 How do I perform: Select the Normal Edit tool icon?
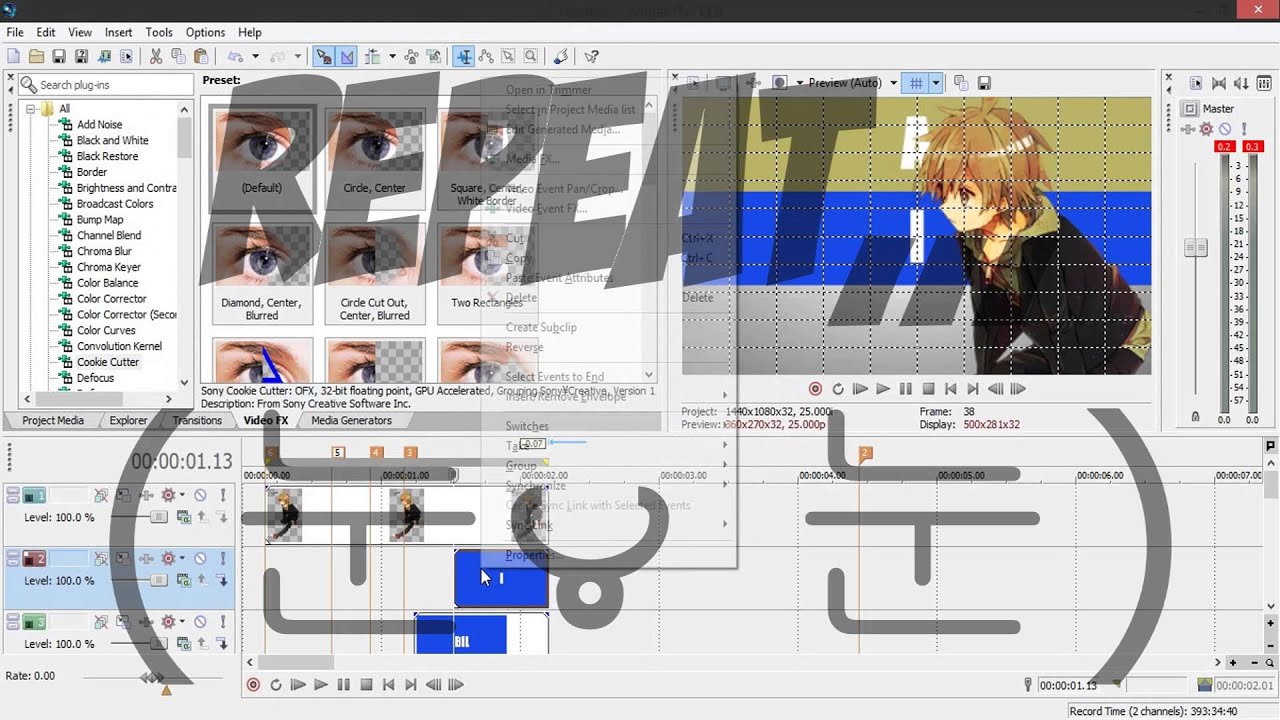coord(465,57)
